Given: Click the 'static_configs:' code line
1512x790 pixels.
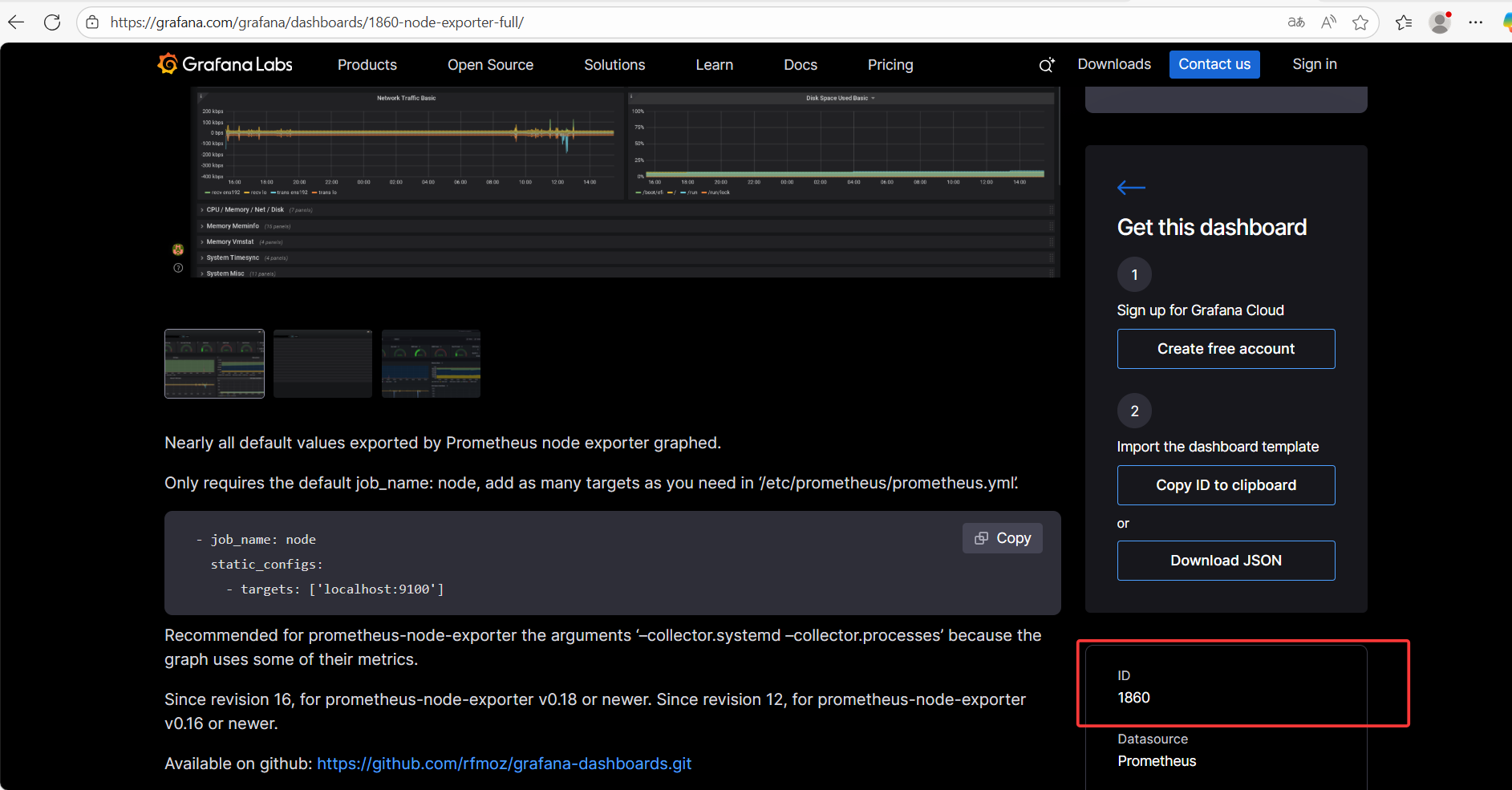Looking at the screenshot, I should point(267,565).
